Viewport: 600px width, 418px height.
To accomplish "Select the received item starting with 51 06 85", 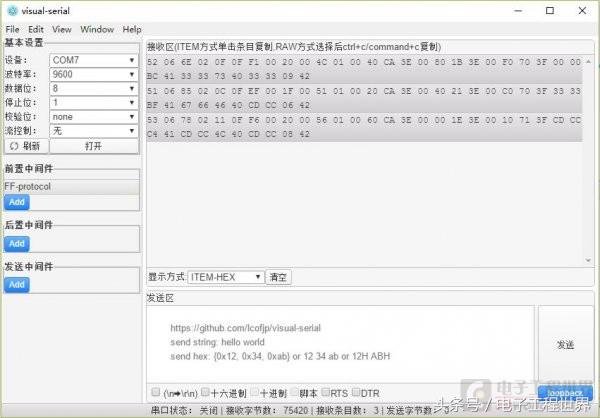I will coord(364,98).
